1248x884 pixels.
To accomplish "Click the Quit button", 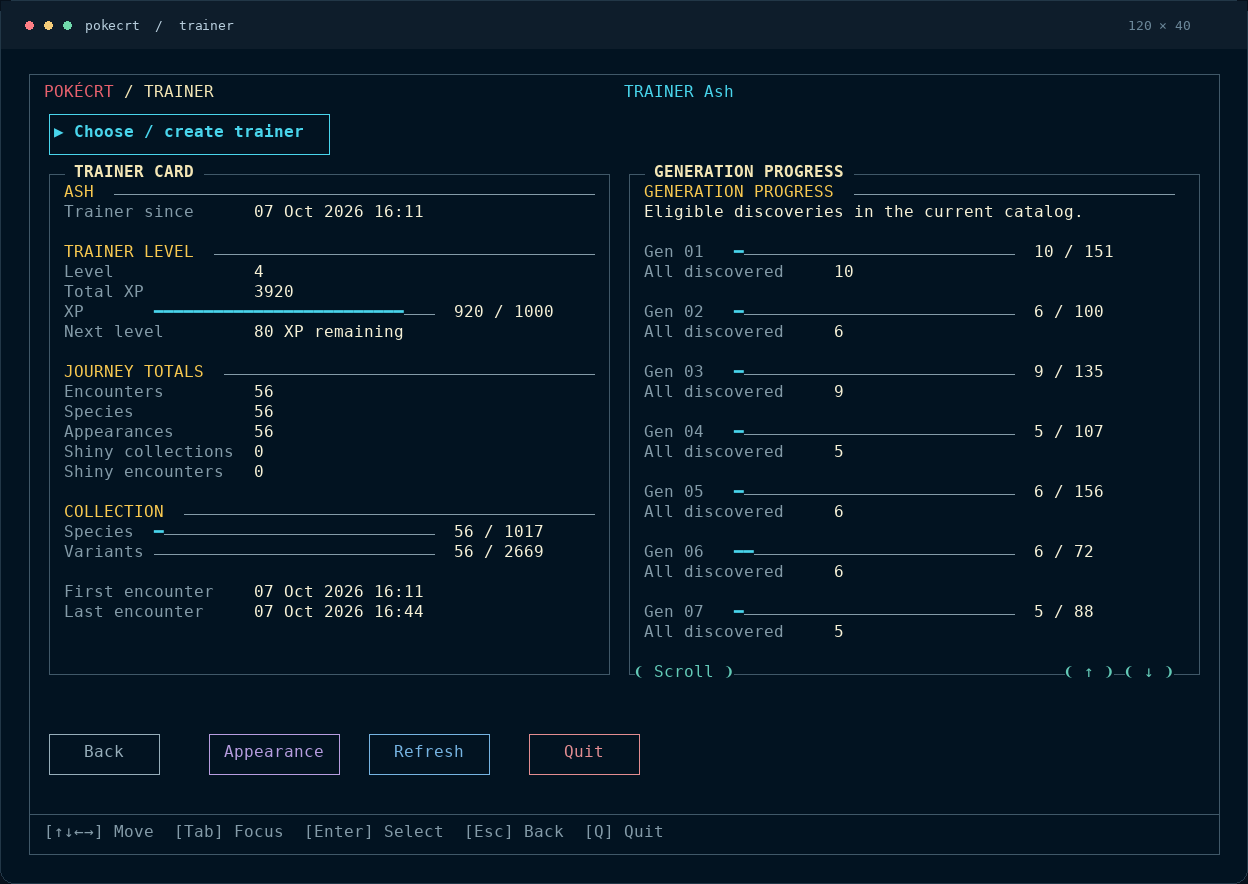I will point(584,754).
